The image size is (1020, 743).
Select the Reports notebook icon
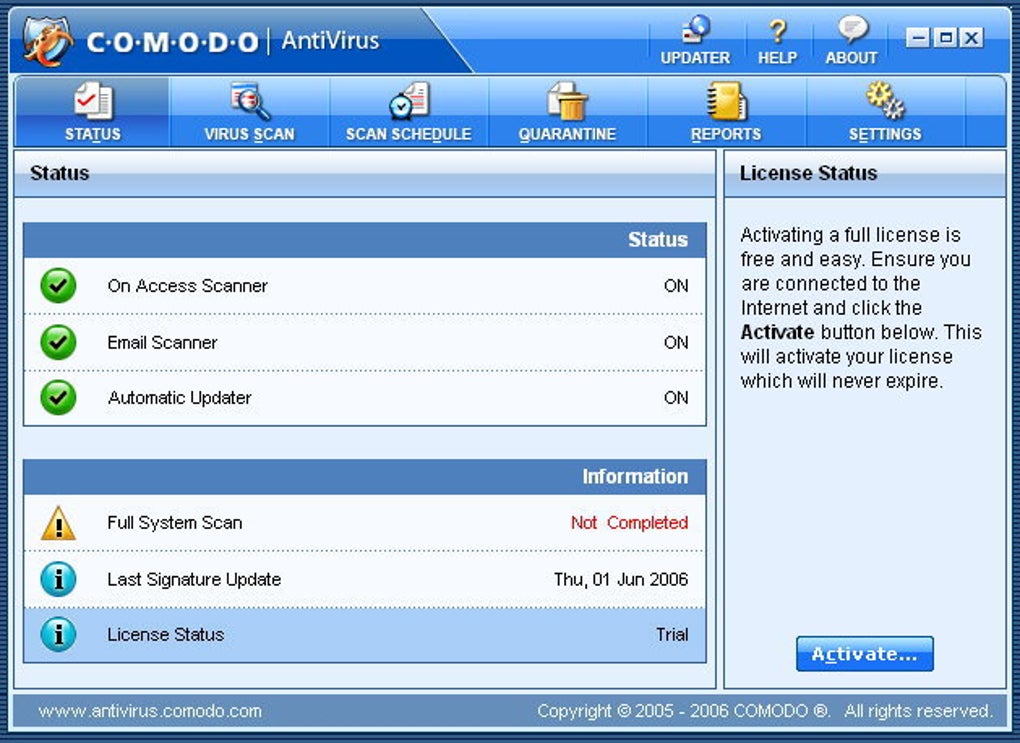[x=727, y=101]
